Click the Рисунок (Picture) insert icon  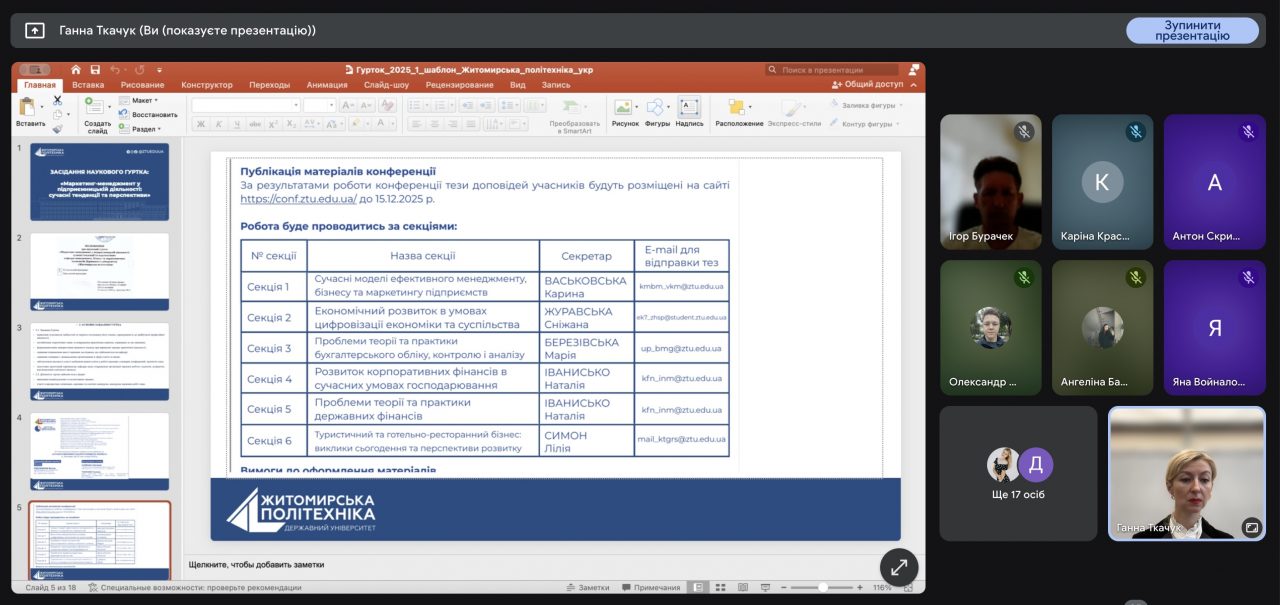click(624, 108)
